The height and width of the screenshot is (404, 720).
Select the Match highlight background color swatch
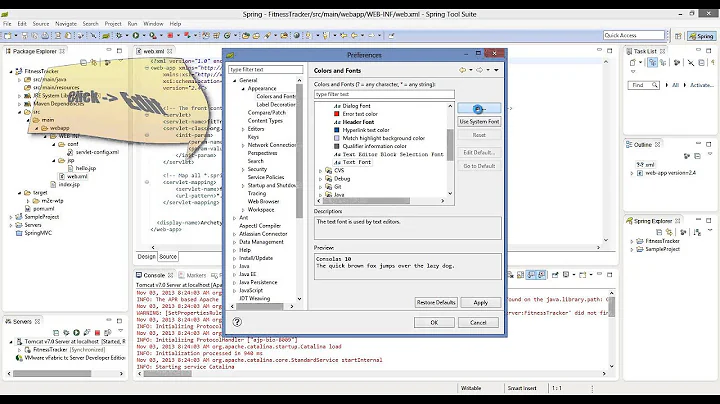point(336,138)
